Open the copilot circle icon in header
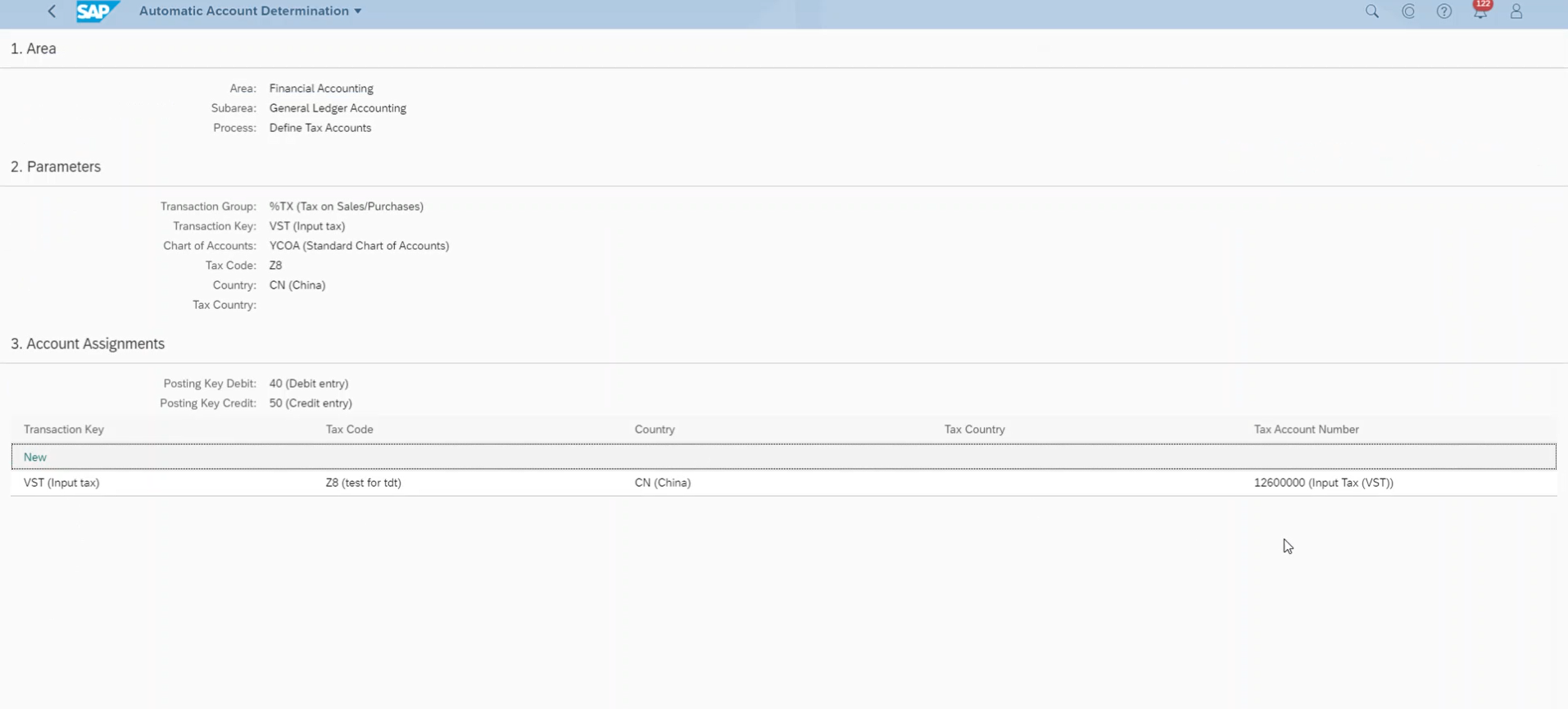Screen dimensions: 1568x709 (1408, 11)
